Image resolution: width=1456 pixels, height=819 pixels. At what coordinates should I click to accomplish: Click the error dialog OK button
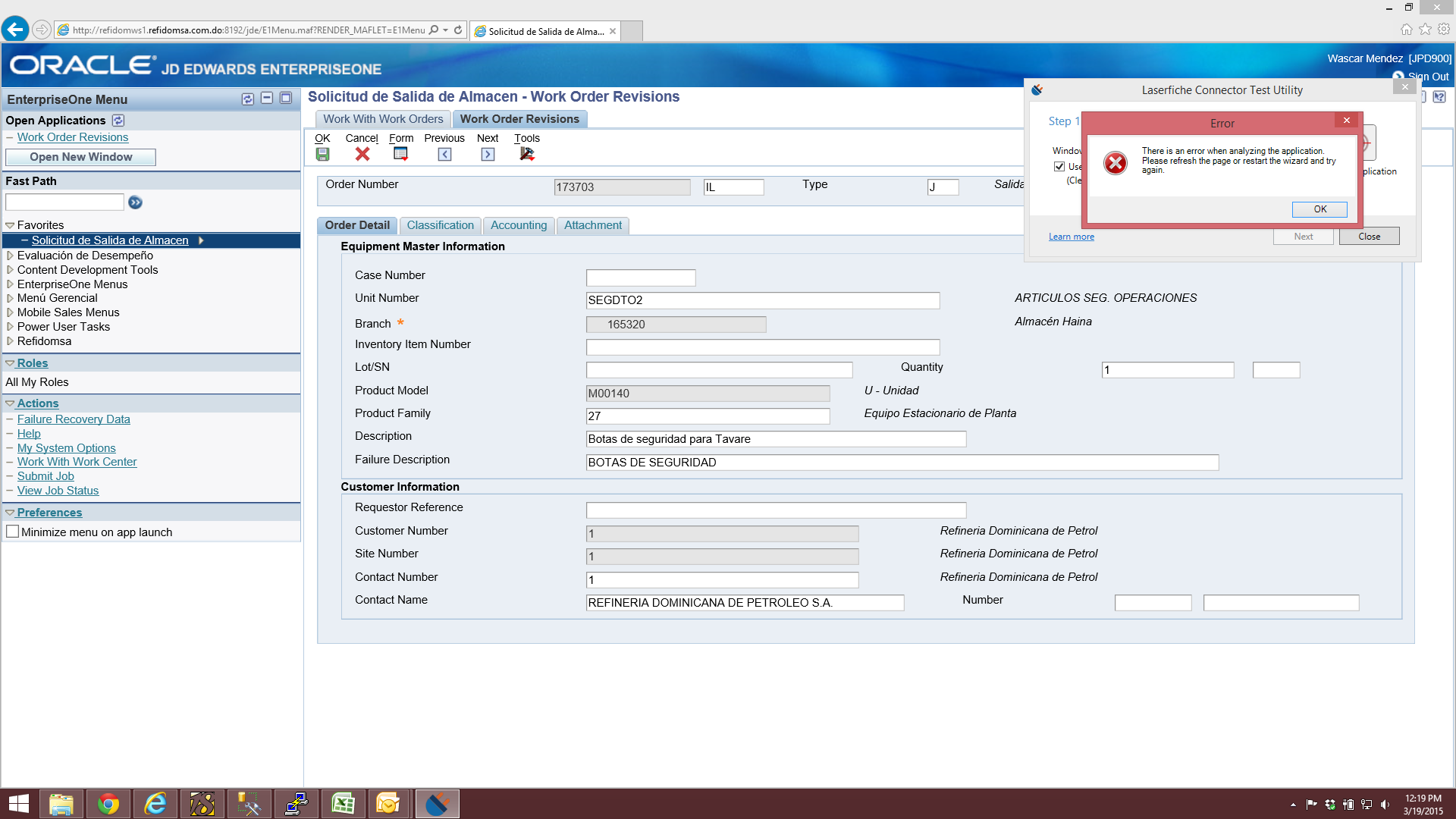coord(1319,209)
